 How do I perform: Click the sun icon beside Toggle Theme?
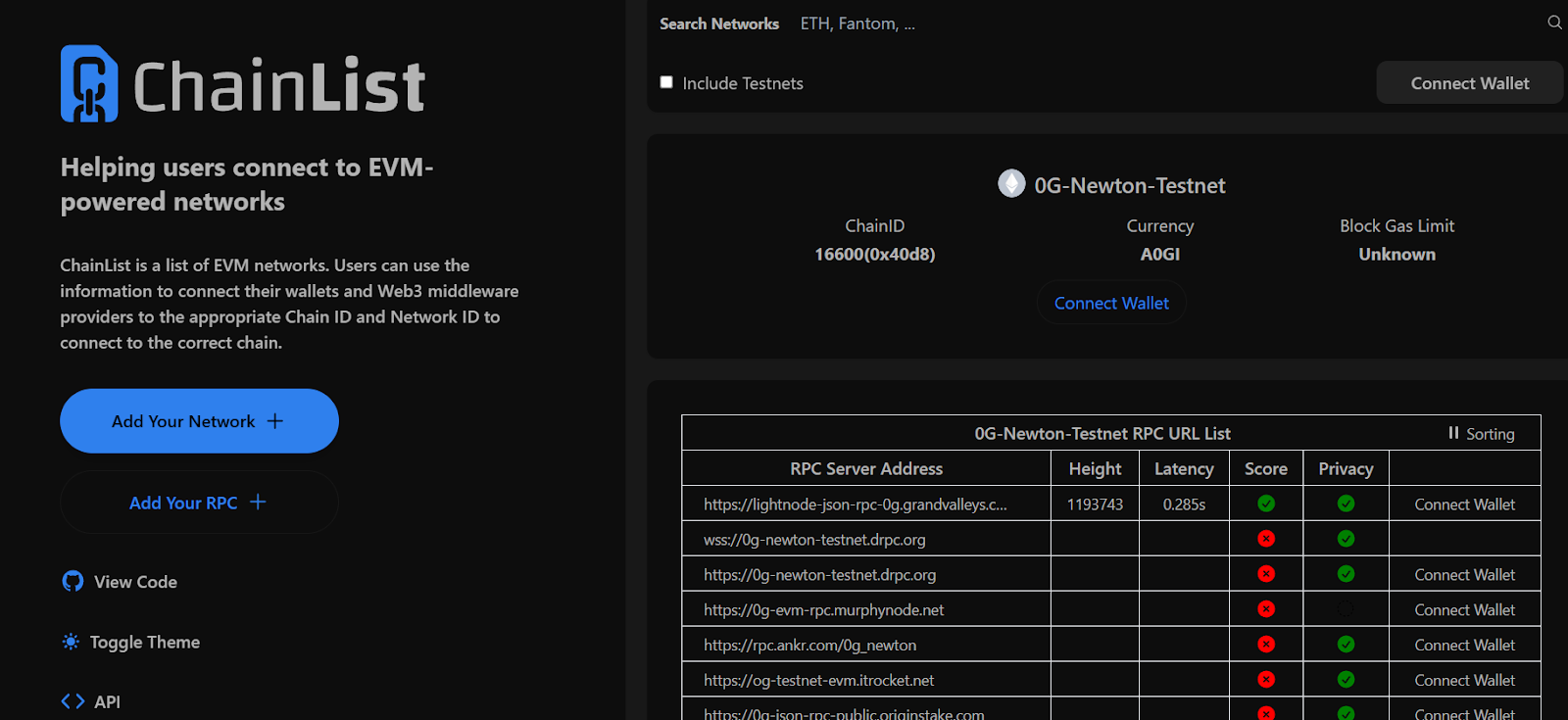(71, 642)
